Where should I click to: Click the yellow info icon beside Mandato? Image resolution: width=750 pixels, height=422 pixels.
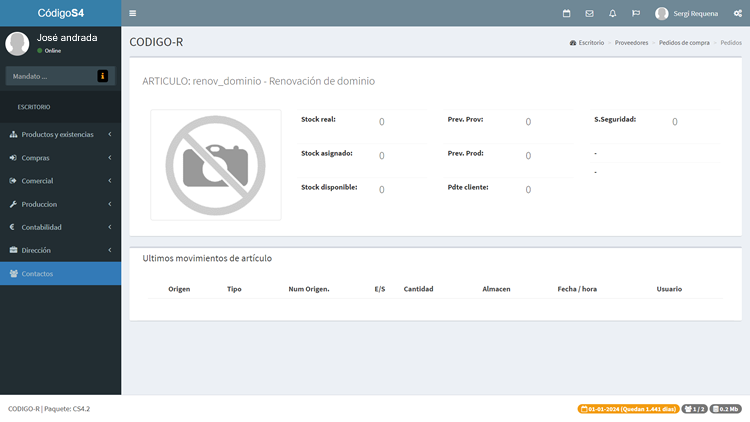[x=102, y=76]
